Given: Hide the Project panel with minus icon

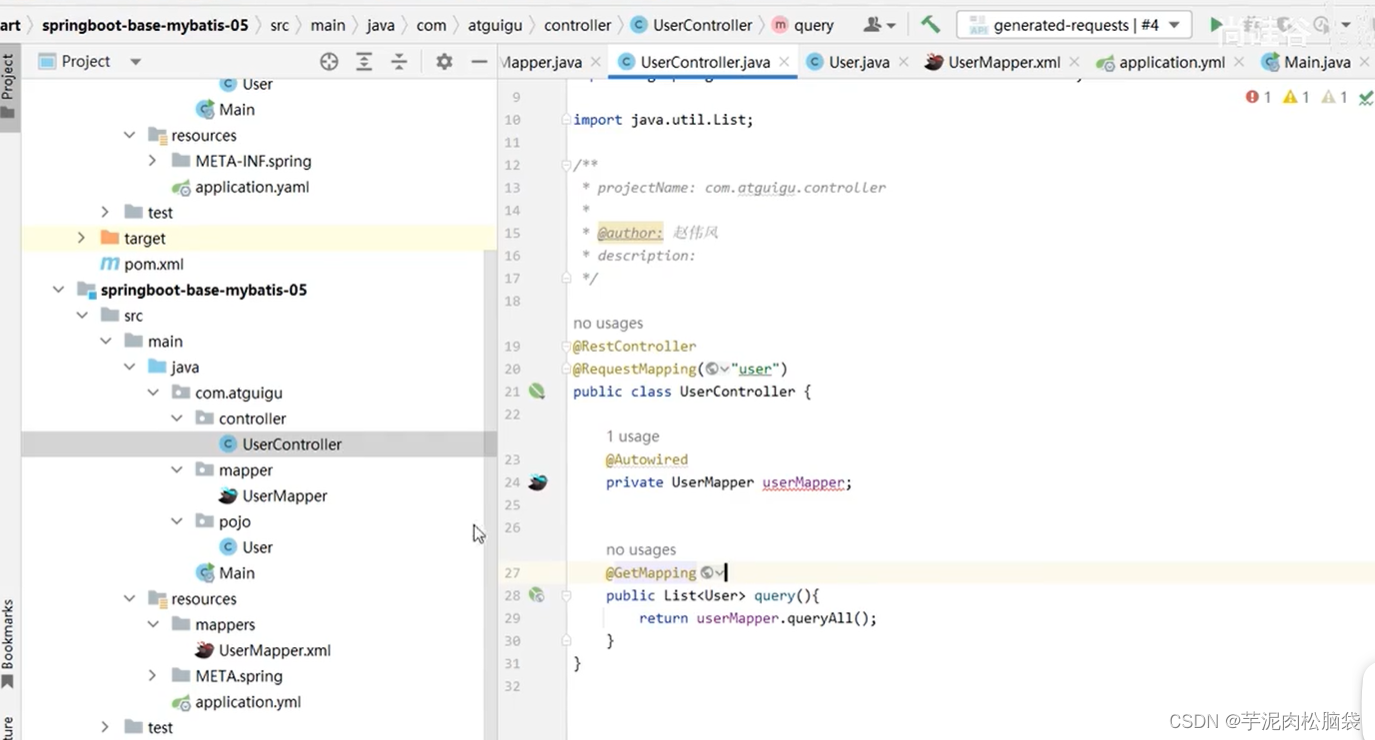Looking at the screenshot, I should pyautogui.click(x=479, y=62).
